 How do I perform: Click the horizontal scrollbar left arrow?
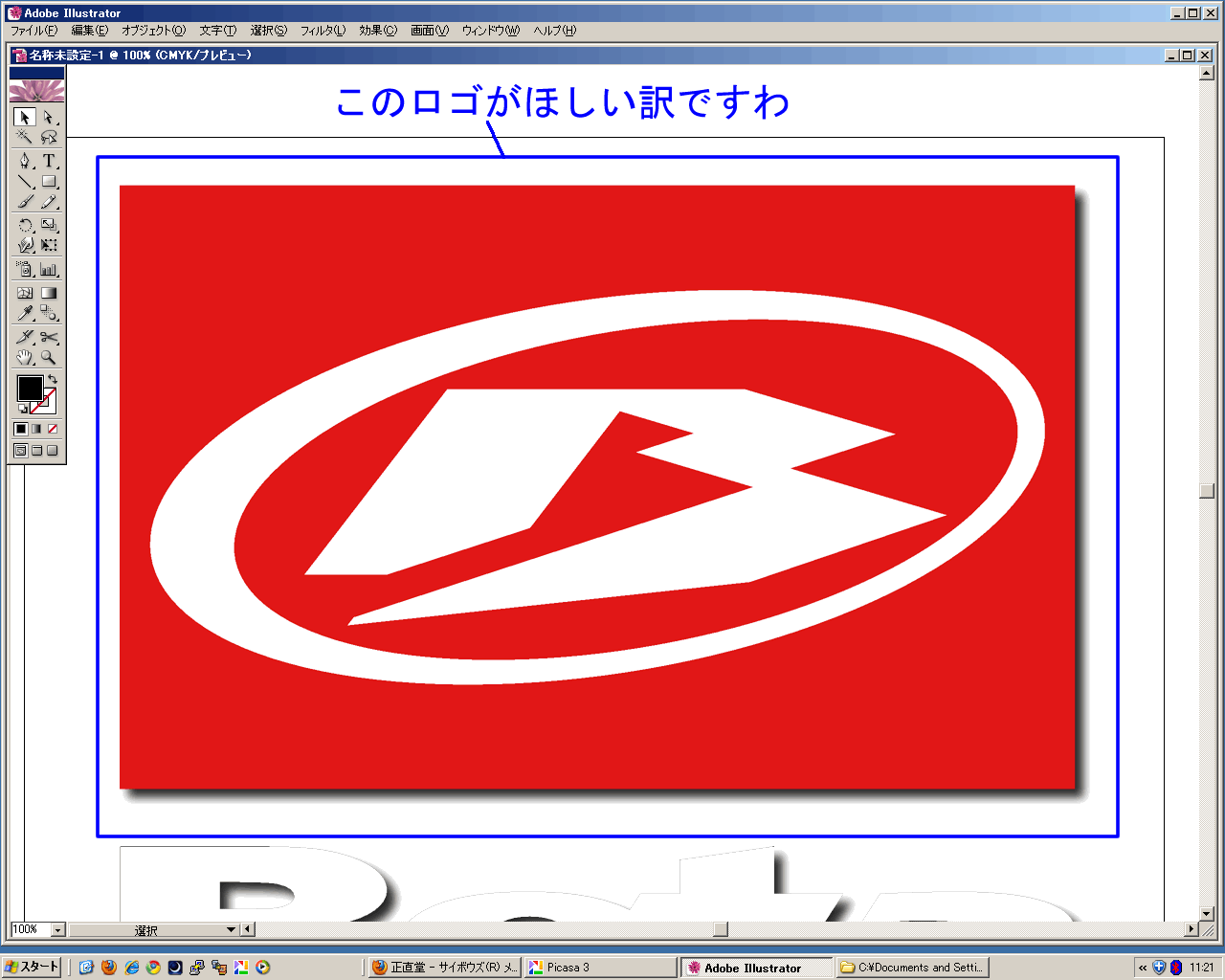click(248, 929)
